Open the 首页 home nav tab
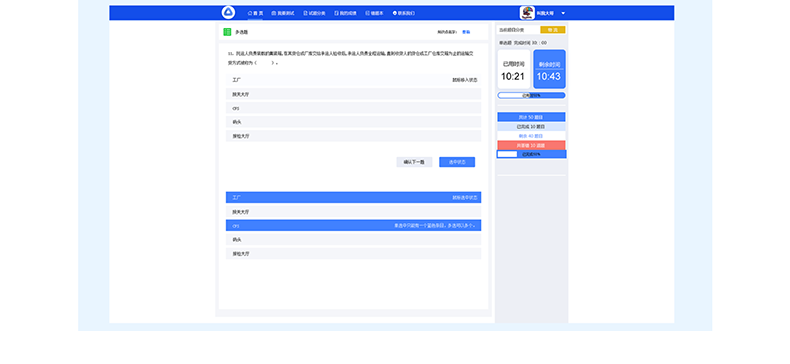 255,13
